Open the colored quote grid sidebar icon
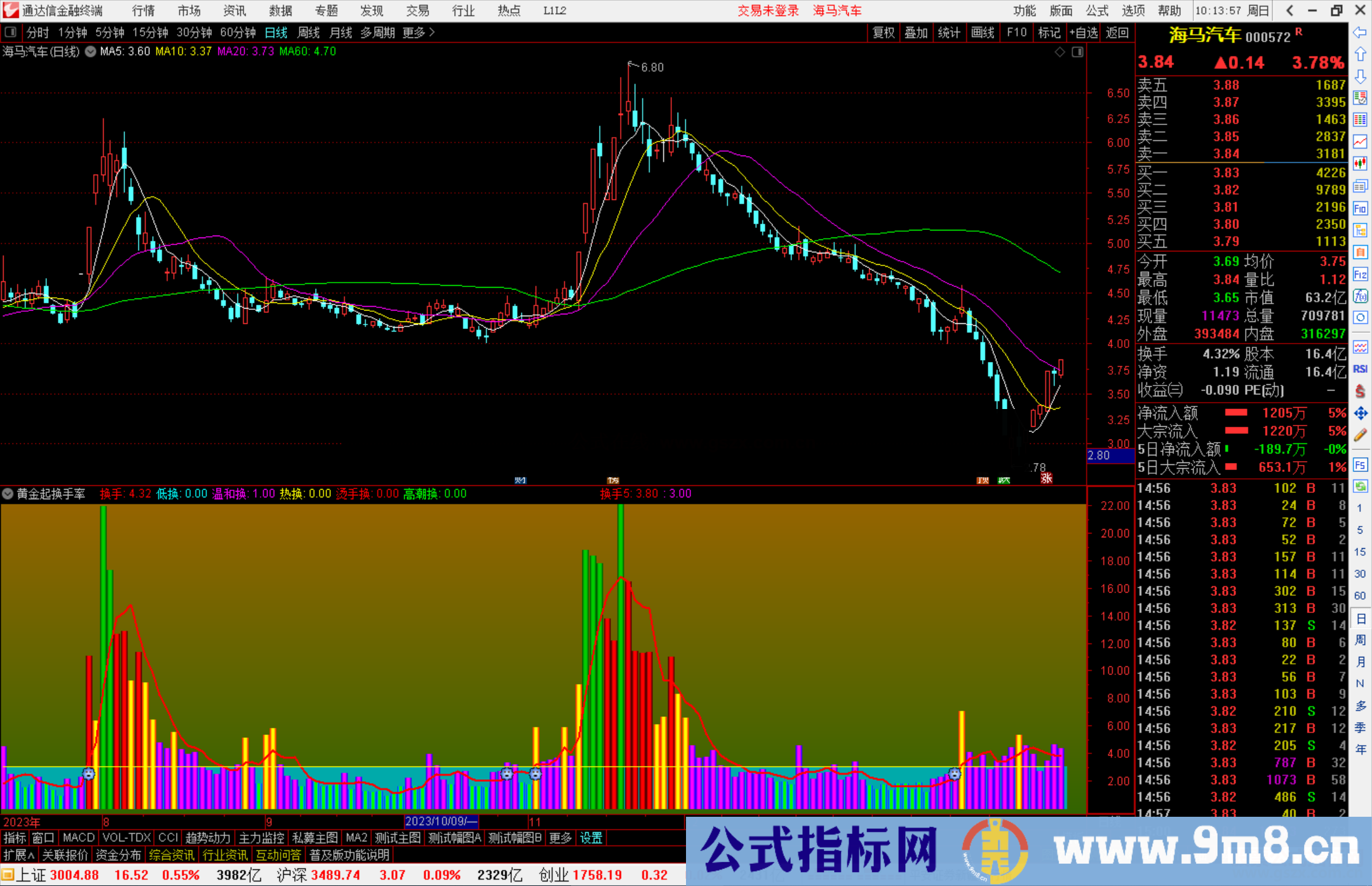Screen dimensions: 1372x886 tap(1360, 119)
